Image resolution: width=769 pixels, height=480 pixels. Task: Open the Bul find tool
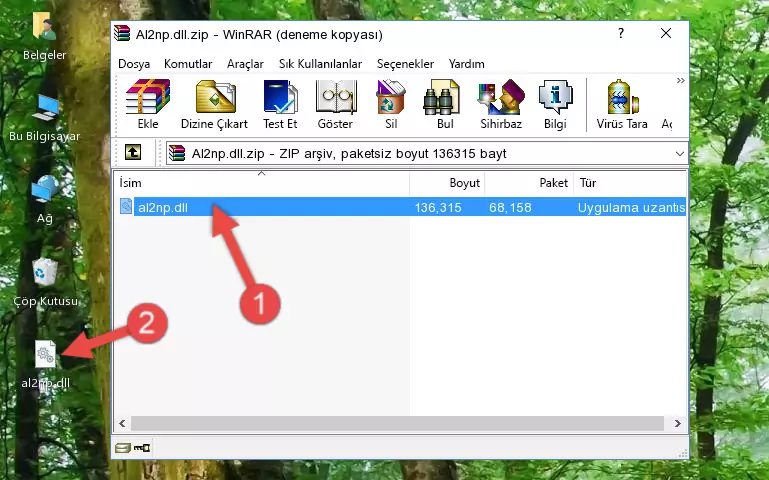pos(444,104)
